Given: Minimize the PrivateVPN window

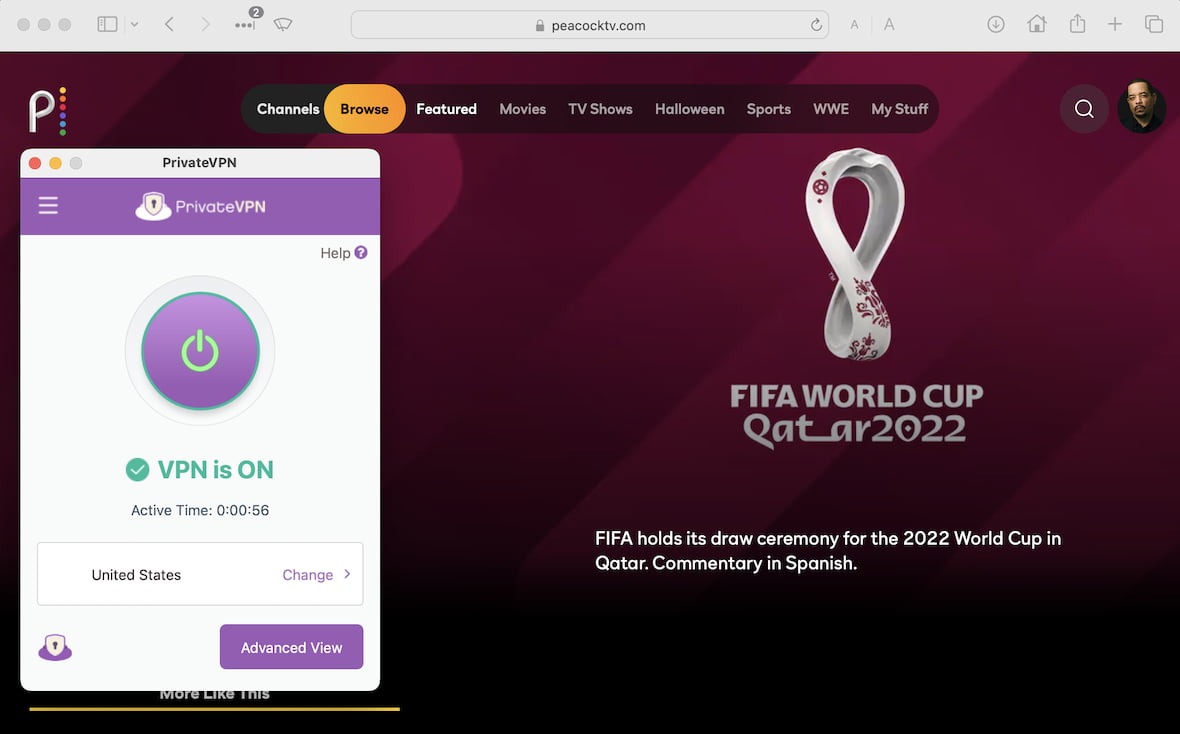Looking at the screenshot, I should [x=55, y=163].
